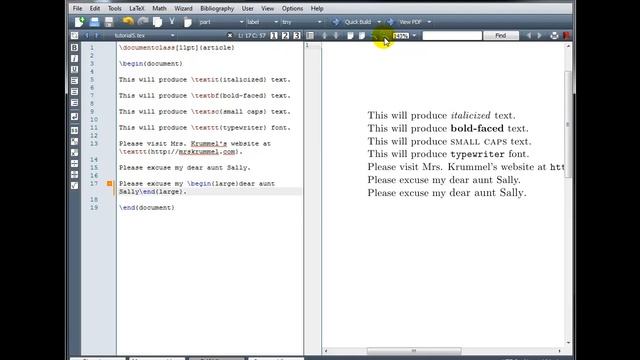The height and width of the screenshot is (360, 640).
Task: Apply Bold from left sidebar
Action: (74, 48)
